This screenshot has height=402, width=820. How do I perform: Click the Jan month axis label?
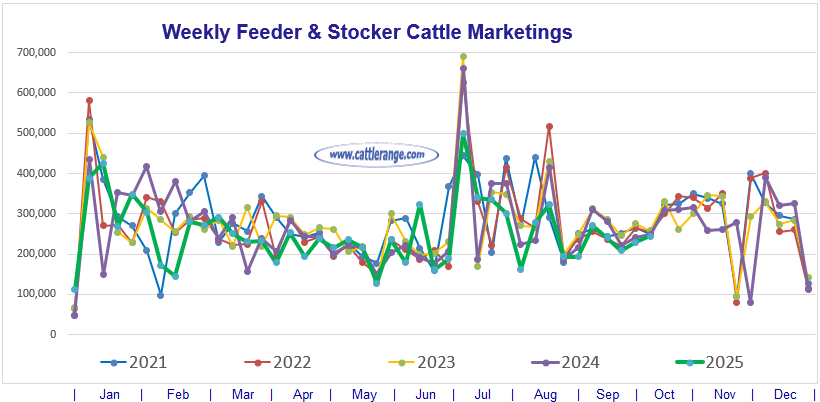(x=109, y=394)
